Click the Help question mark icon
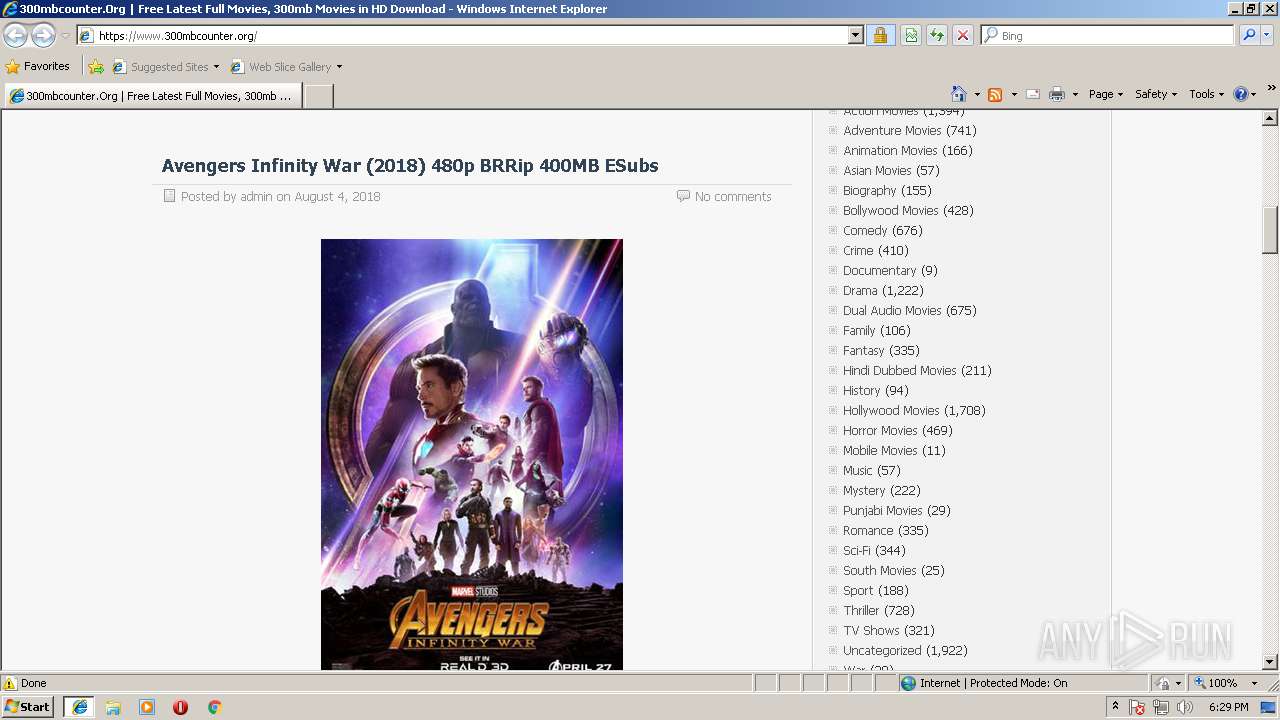Image resolution: width=1280 pixels, height=720 pixels. [x=1241, y=94]
